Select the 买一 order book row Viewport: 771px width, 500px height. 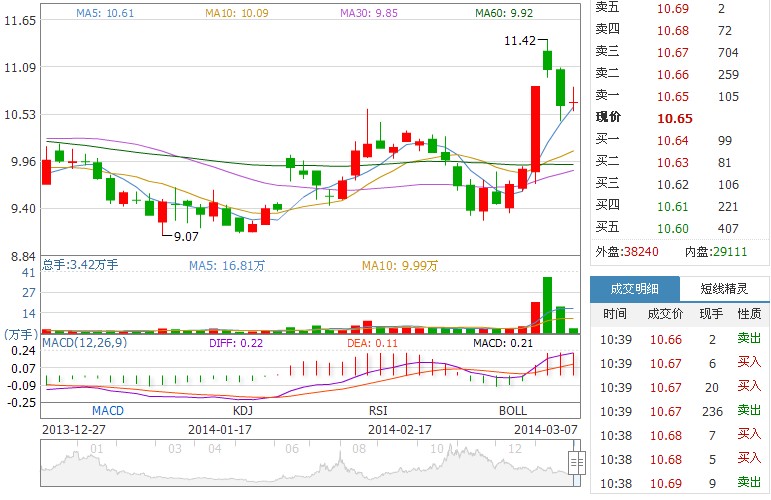pyautogui.click(x=680, y=140)
